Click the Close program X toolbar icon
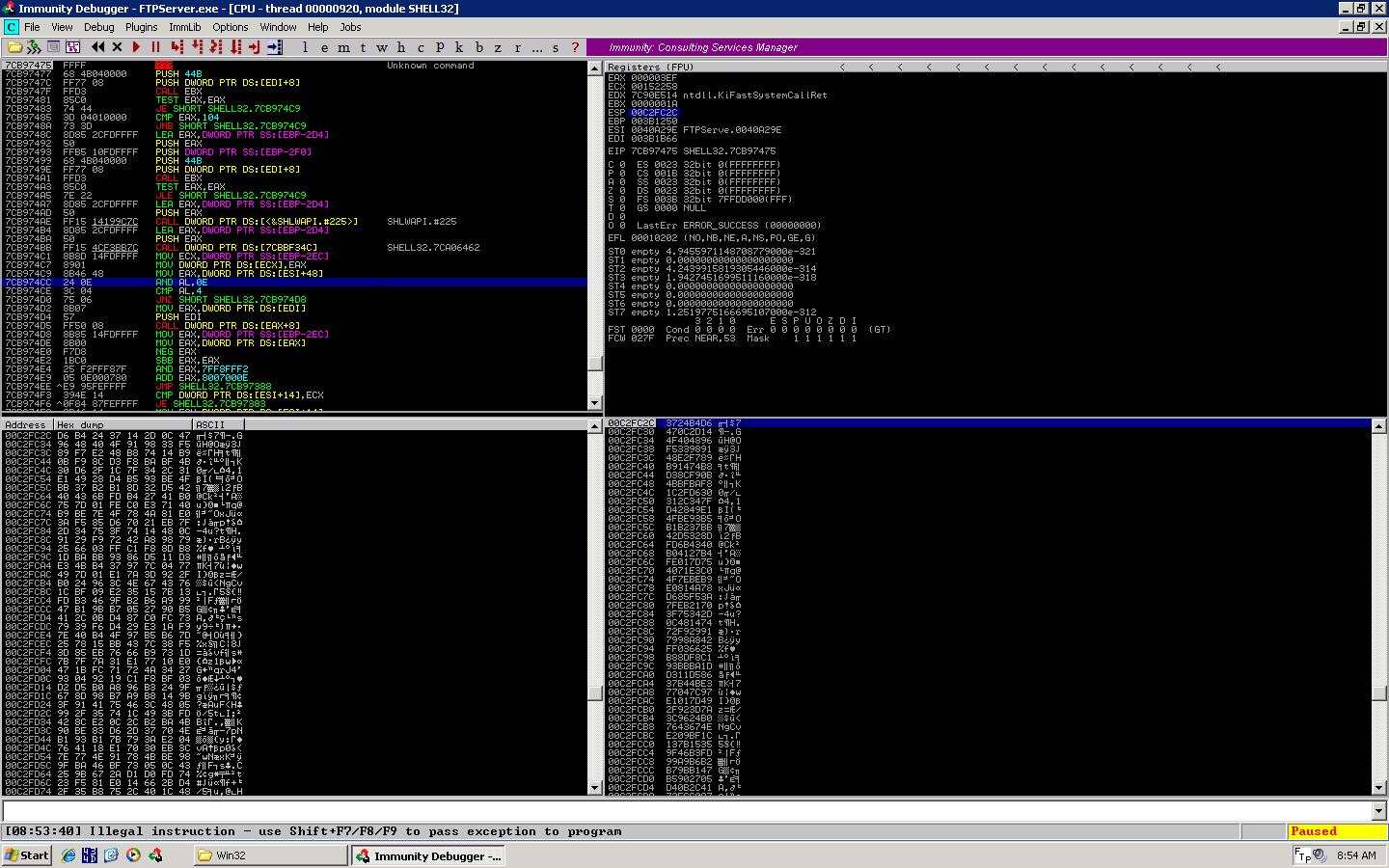Screen dimensions: 1389x868 [117, 47]
